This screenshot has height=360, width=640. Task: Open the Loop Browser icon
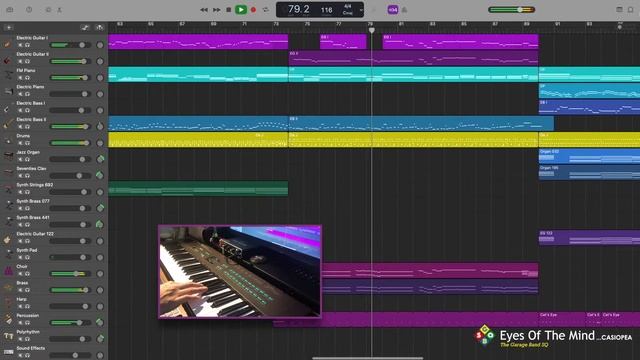click(631, 9)
